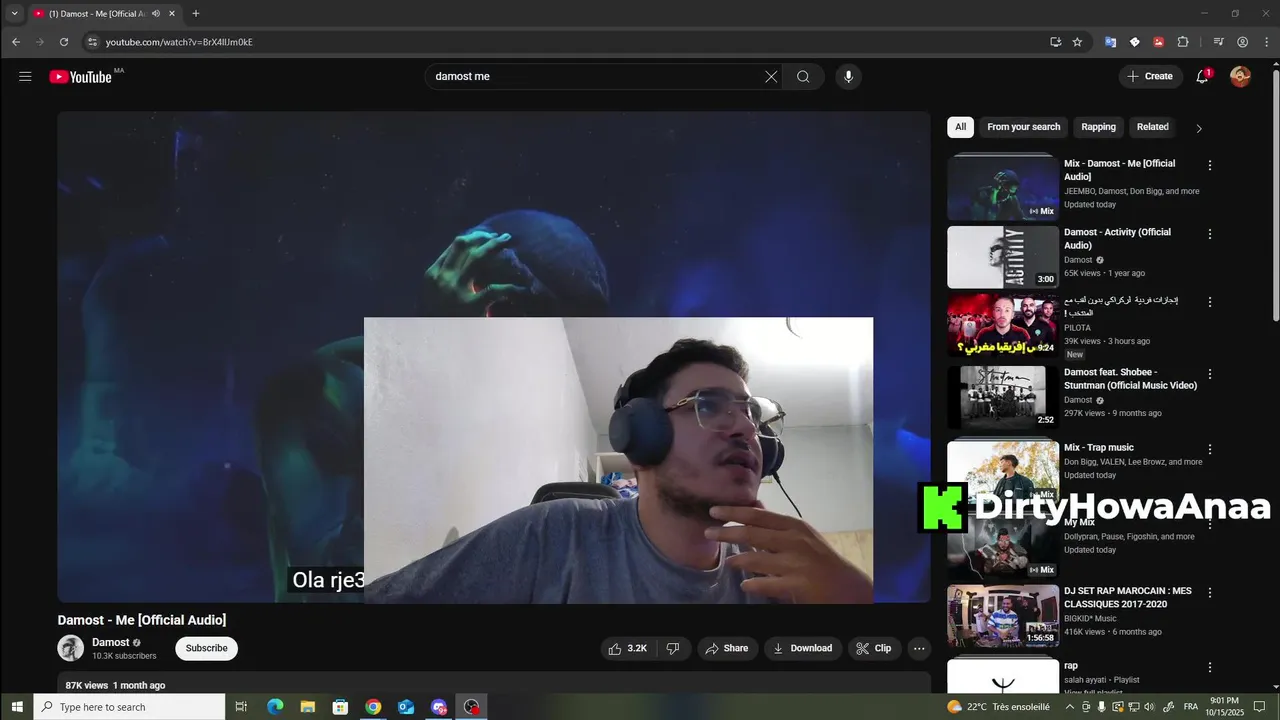Dislike the video
This screenshot has height=720, width=1280.
(x=673, y=648)
